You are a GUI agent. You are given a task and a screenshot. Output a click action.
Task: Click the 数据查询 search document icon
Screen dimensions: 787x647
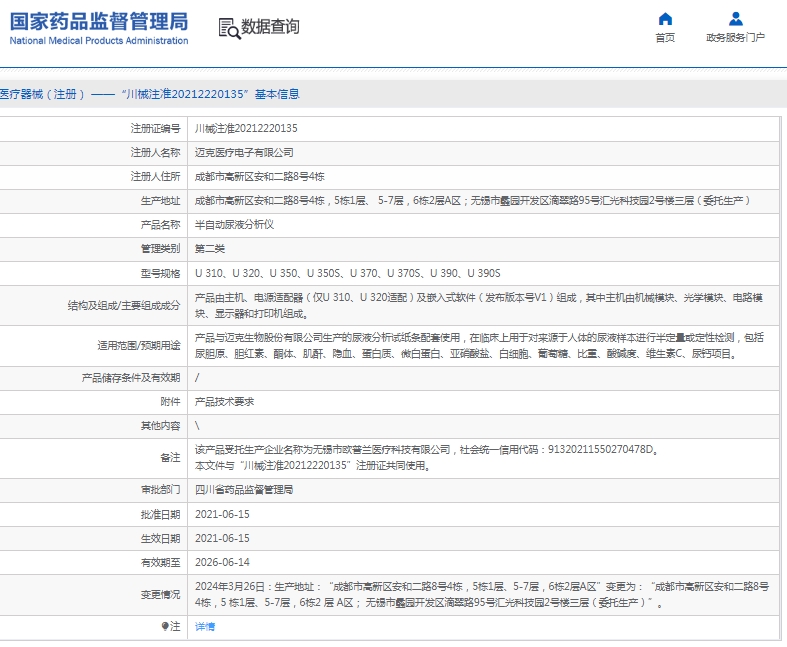(229, 28)
